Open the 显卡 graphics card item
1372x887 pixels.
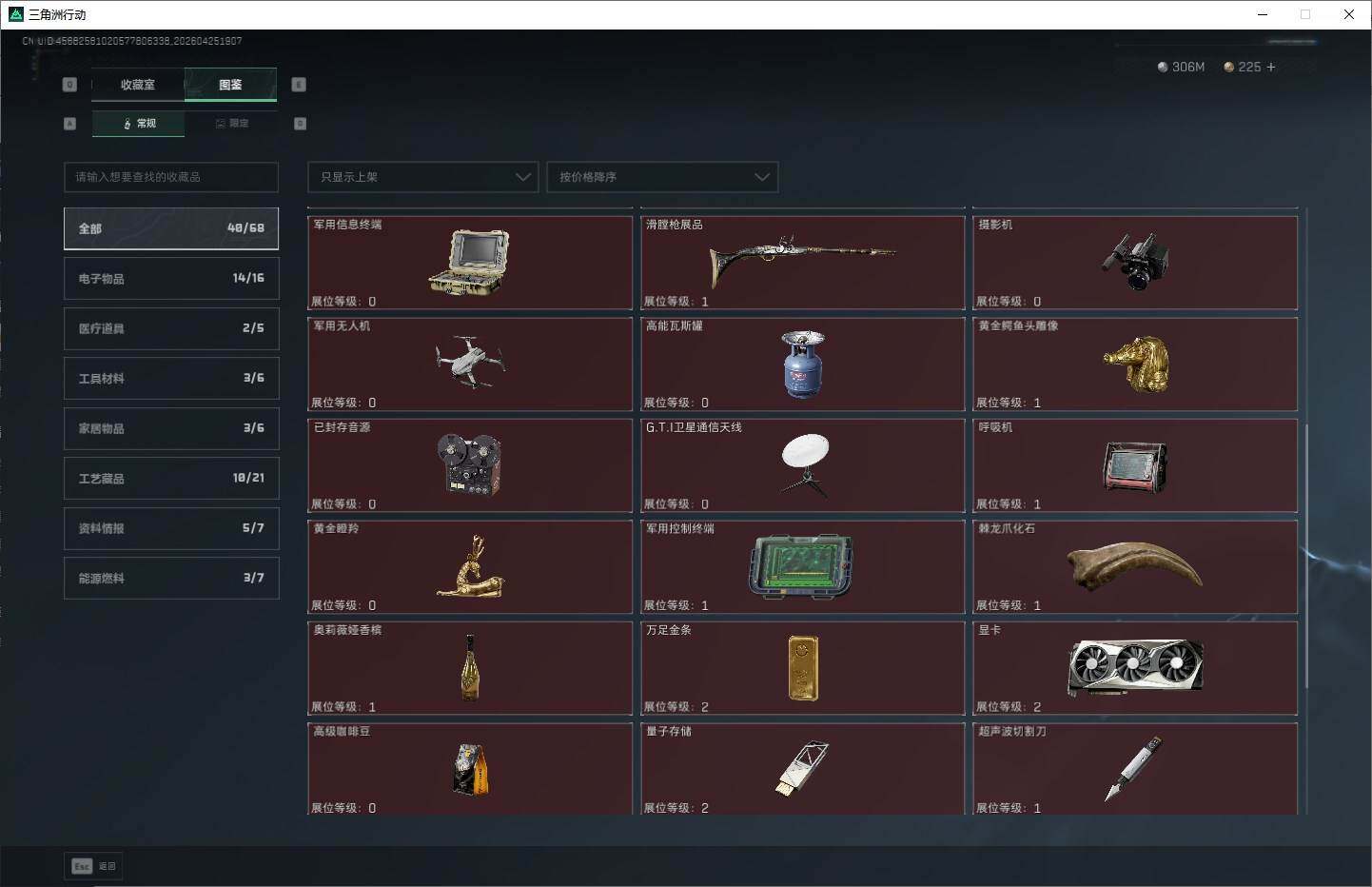tap(1135, 668)
